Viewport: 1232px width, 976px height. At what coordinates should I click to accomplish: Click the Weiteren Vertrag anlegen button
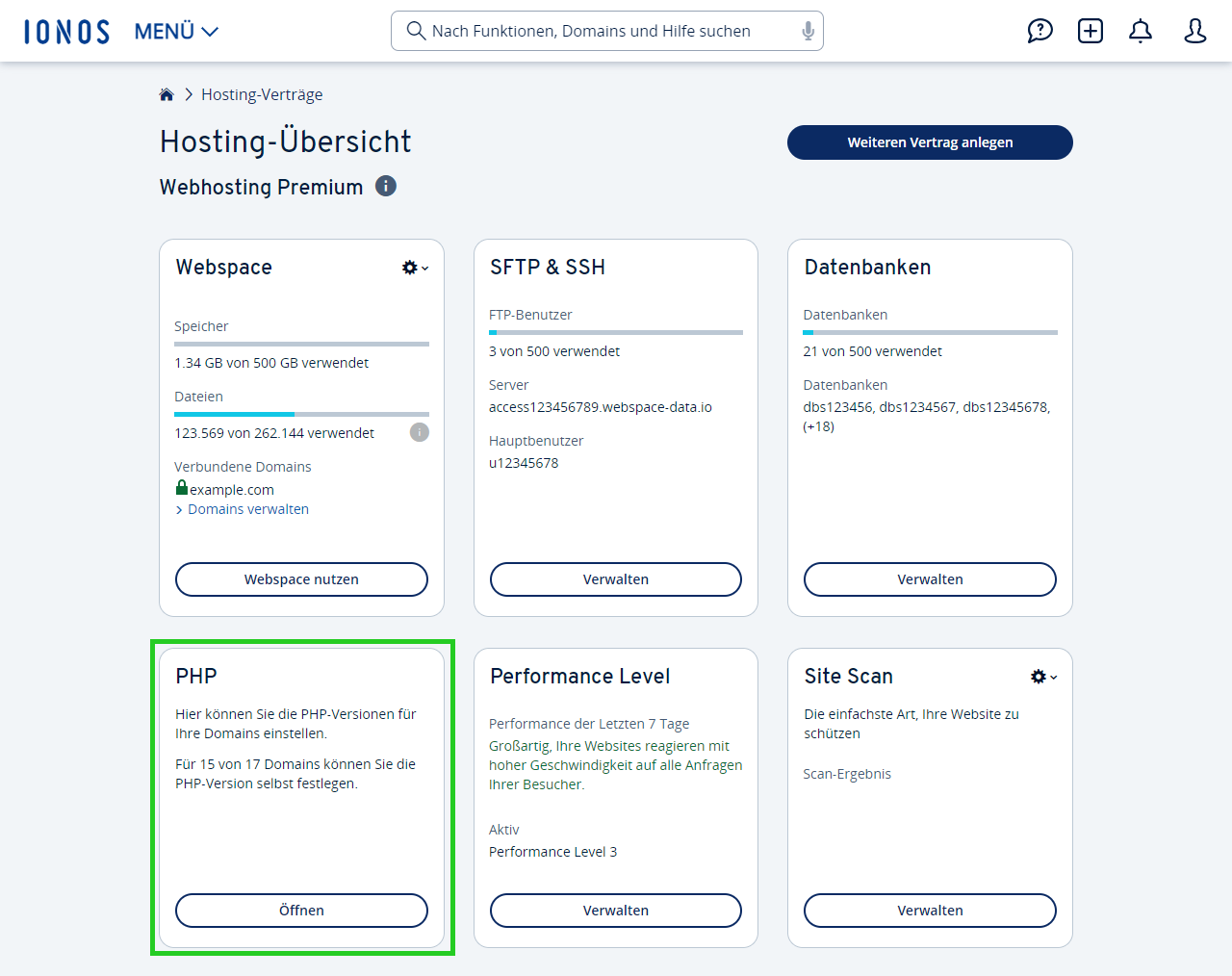(x=930, y=142)
